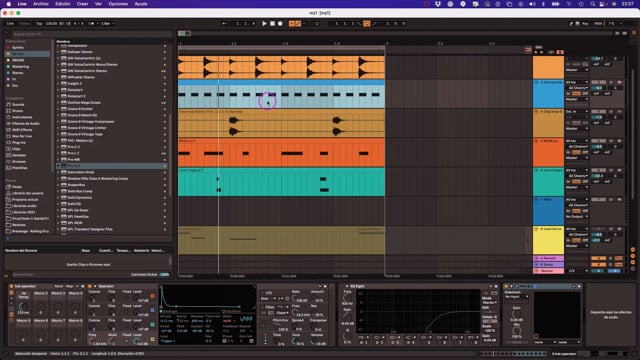Open Master output dropdown on BASS pro track
Image resolution: width=640 pixels, height=360 pixels.
[x=577, y=158]
